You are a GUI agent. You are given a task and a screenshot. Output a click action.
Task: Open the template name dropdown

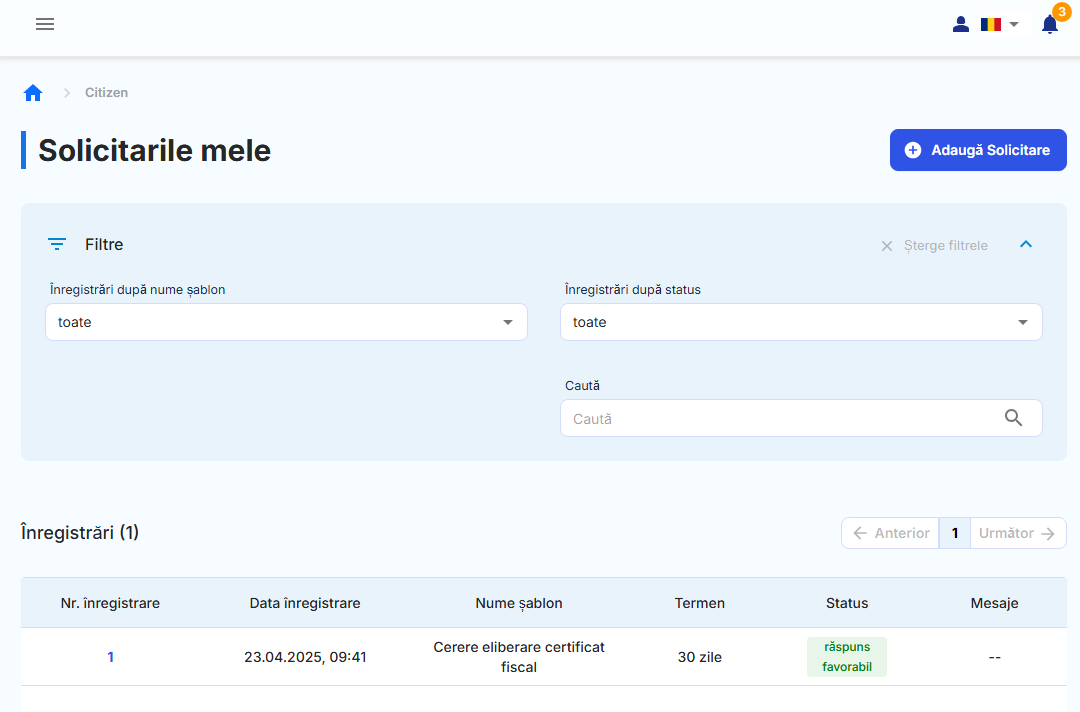286,322
